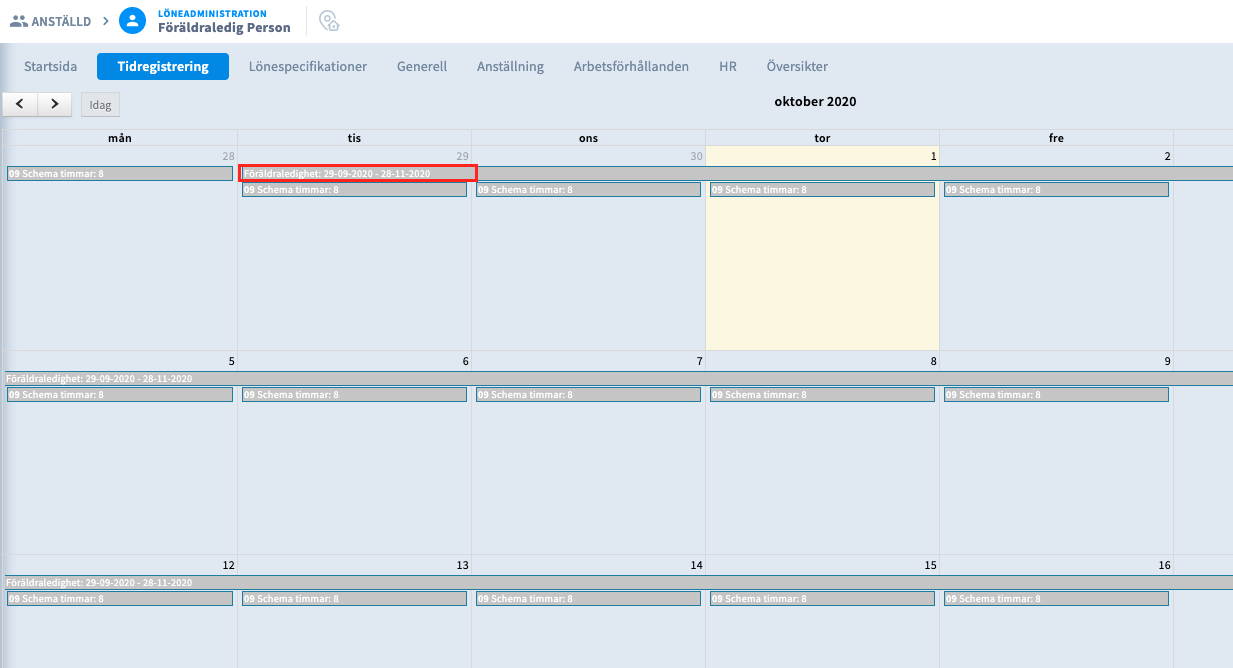Click the tor column header
This screenshot has height=668, width=1233.
click(822, 138)
